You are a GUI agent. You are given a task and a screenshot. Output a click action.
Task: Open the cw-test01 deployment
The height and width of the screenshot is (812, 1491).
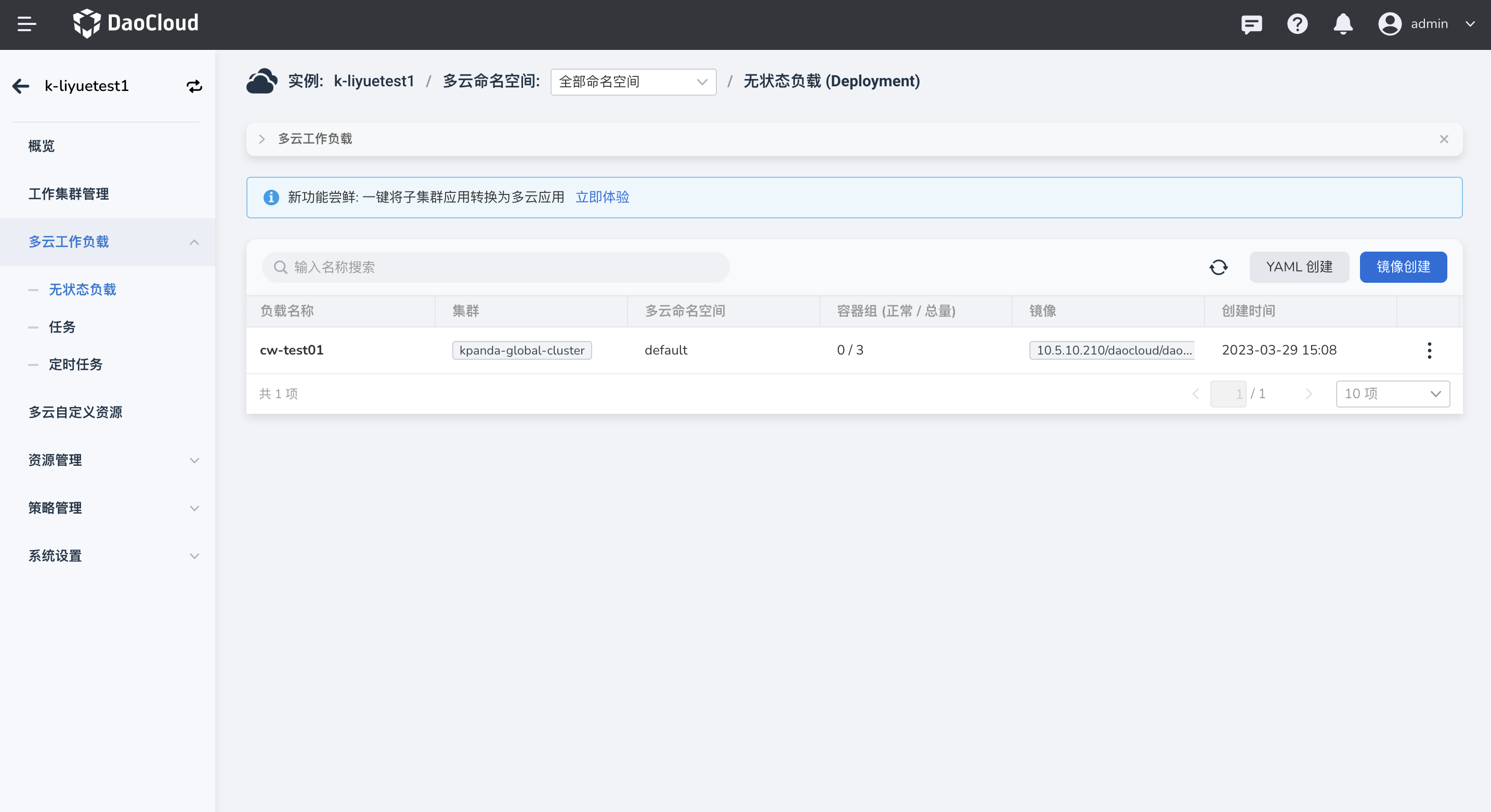click(292, 350)
